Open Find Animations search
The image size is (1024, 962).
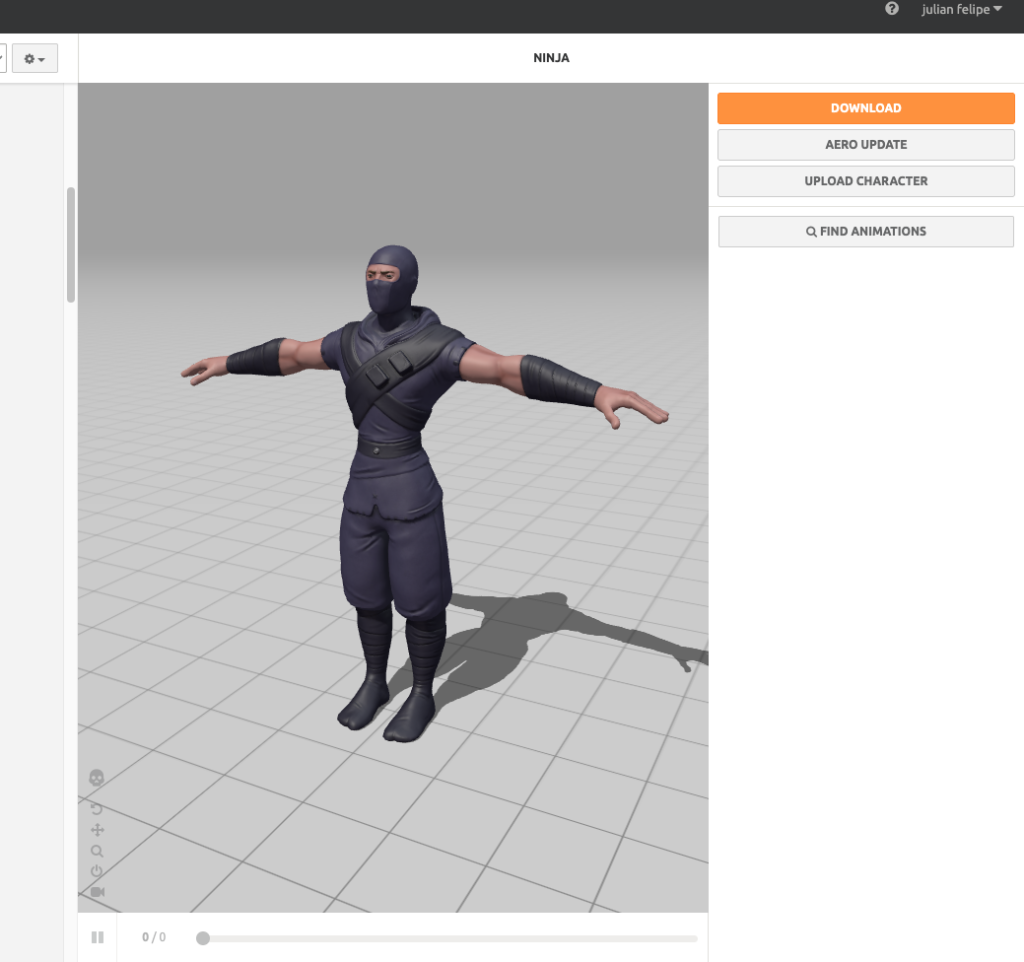865,231
